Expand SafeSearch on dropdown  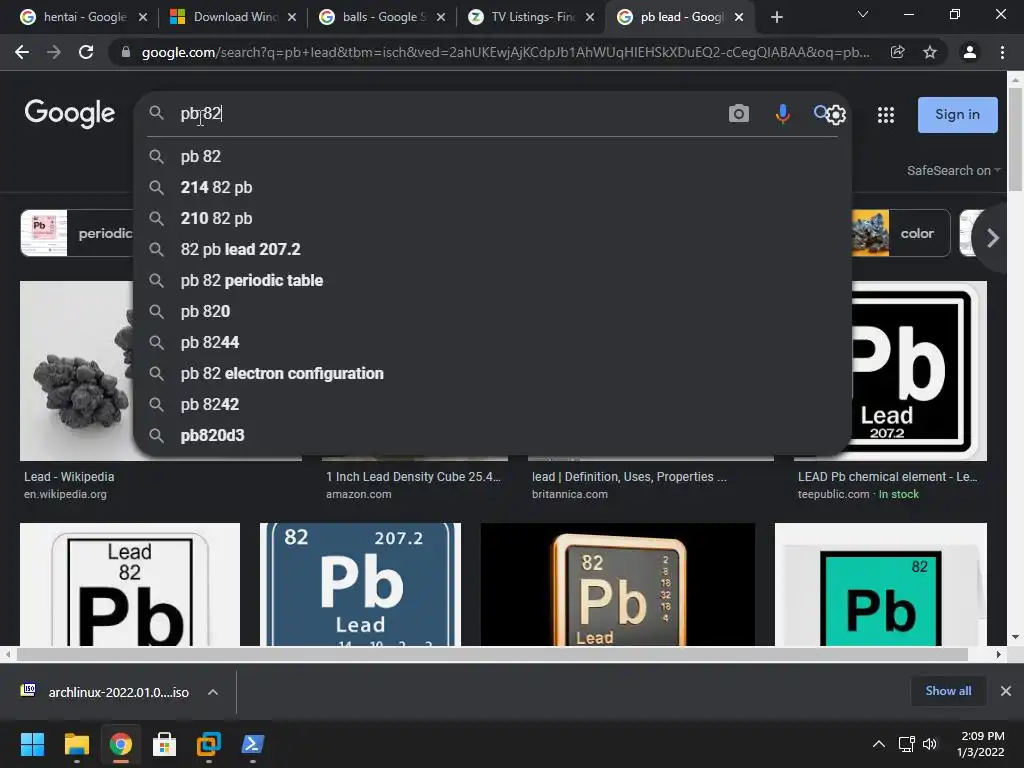(953, 170)
